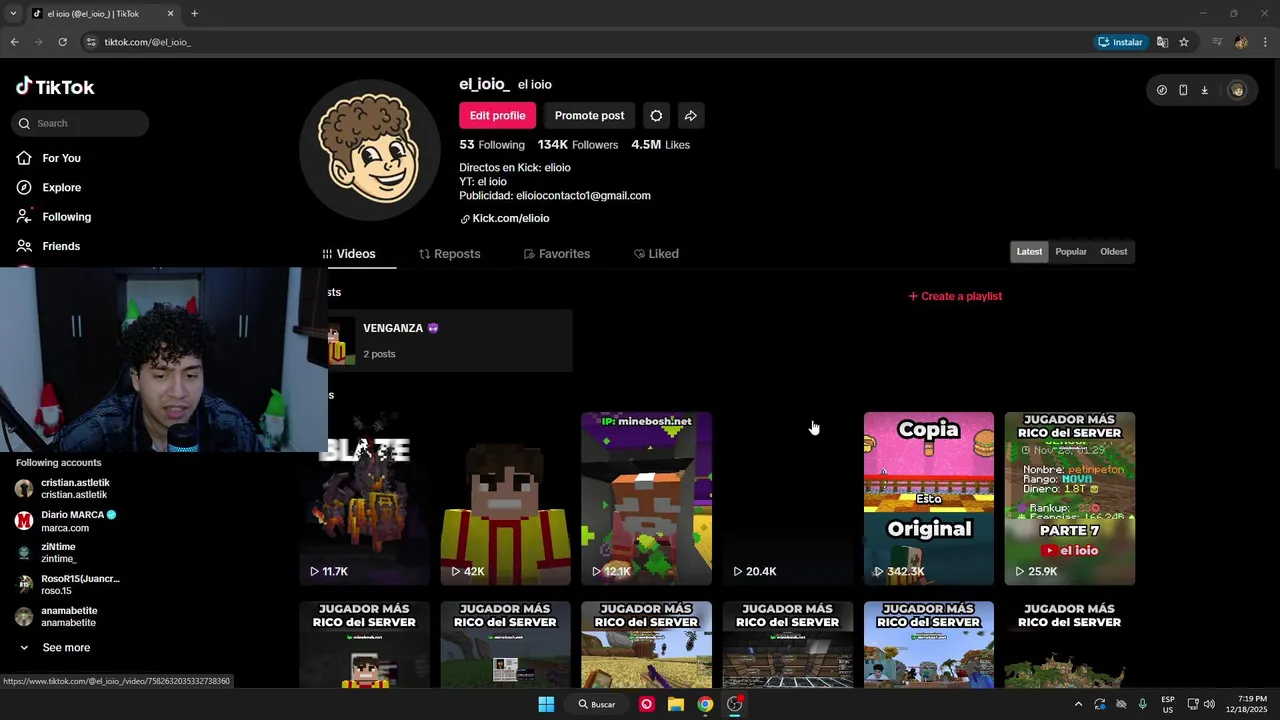Switch to the Reposts tab
Screen dimensions: 1280x720
[450, 254]
